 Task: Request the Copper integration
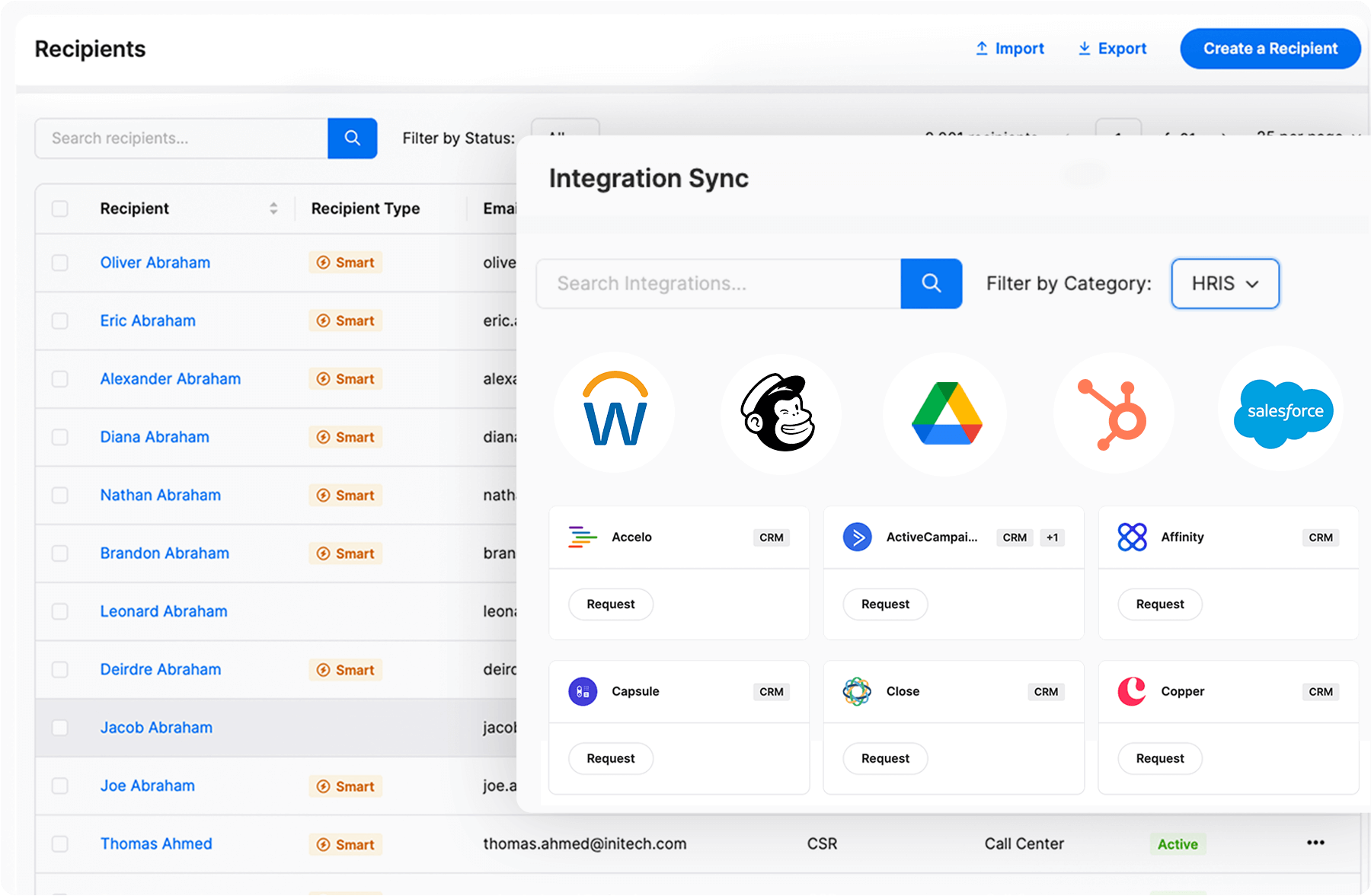[x=1160, y=759]
